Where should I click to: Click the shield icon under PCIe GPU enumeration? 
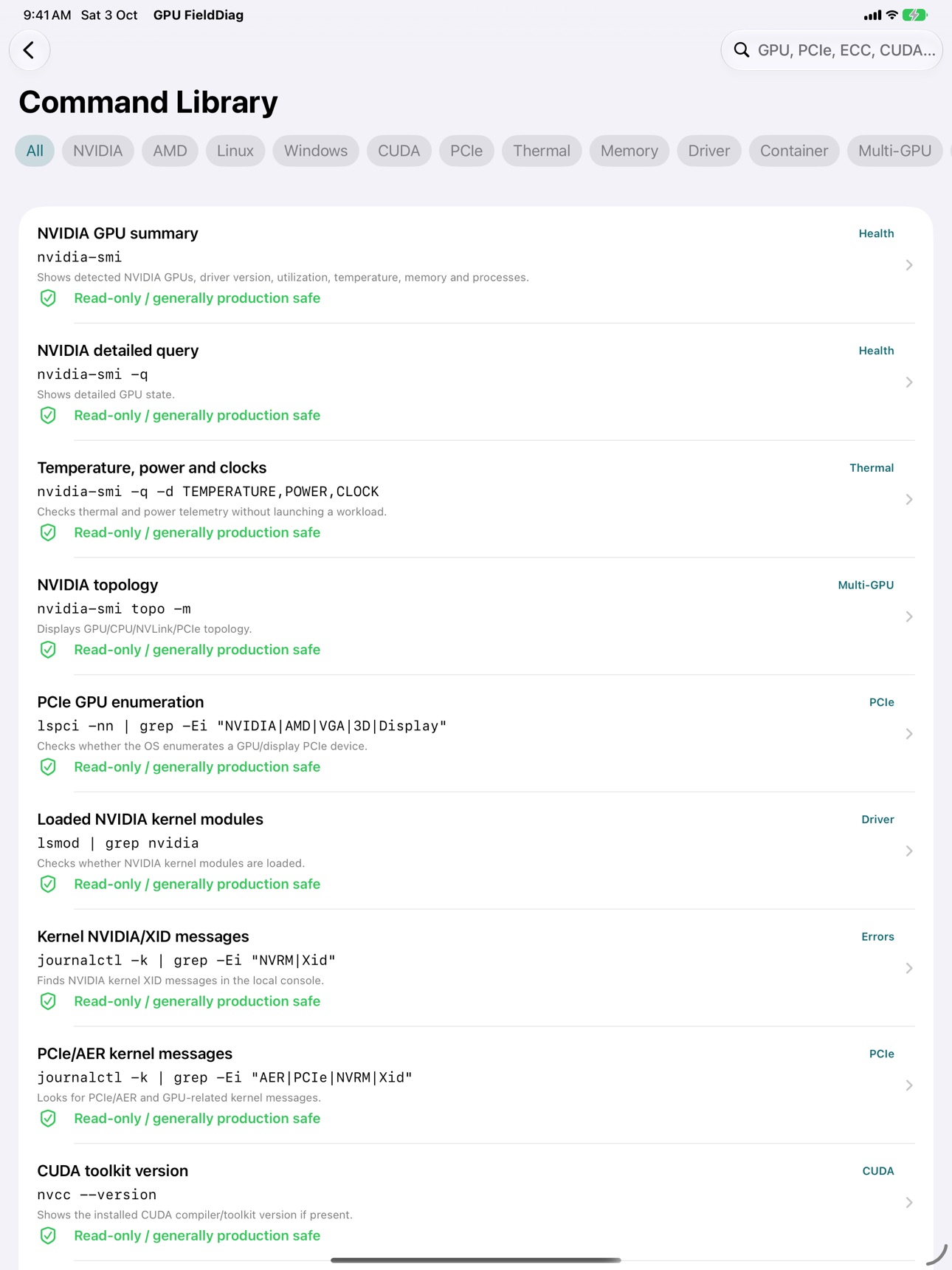(x=48, y=767)
